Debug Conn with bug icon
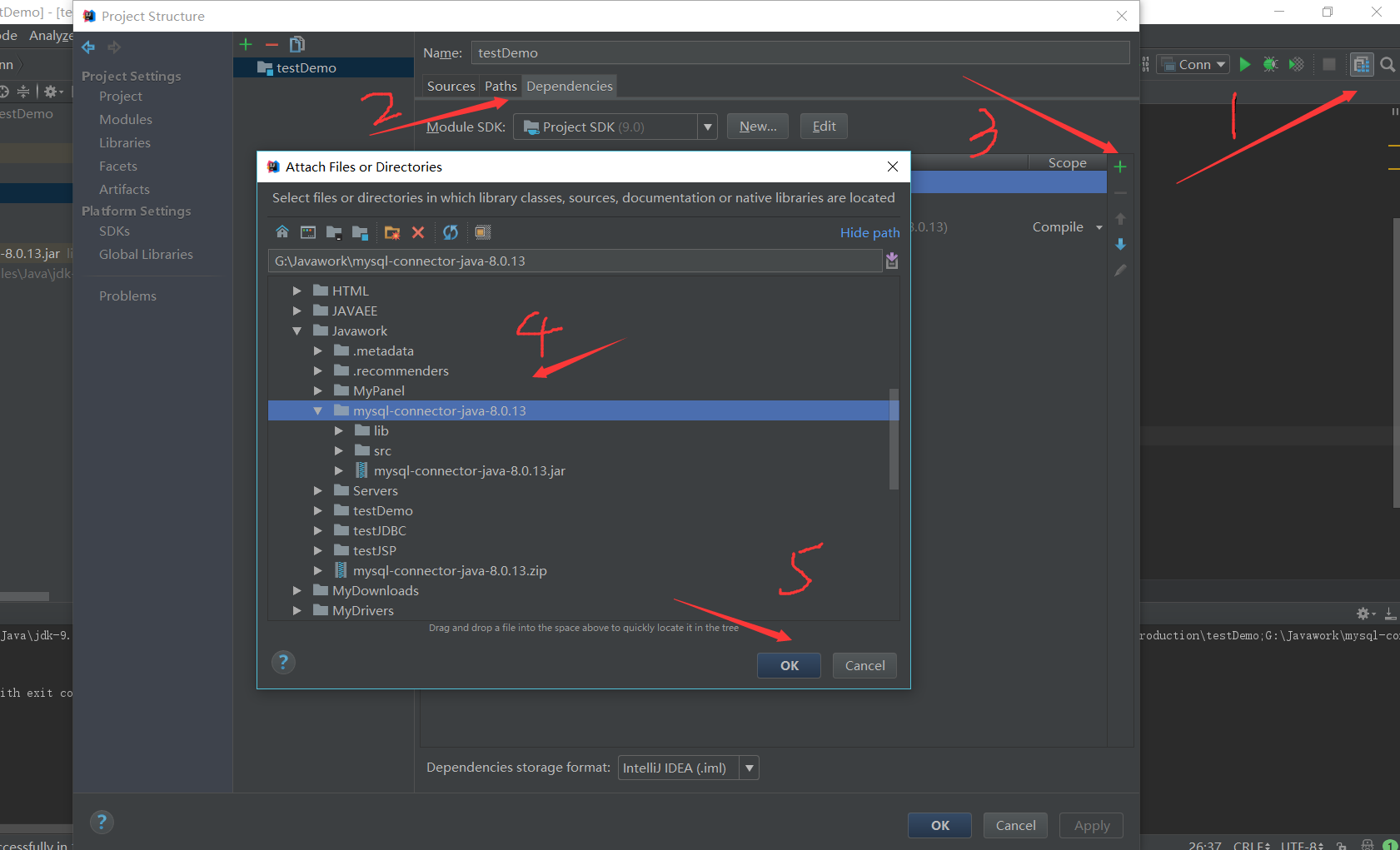Viewport: 1400px width, 850px height. 1270,64
